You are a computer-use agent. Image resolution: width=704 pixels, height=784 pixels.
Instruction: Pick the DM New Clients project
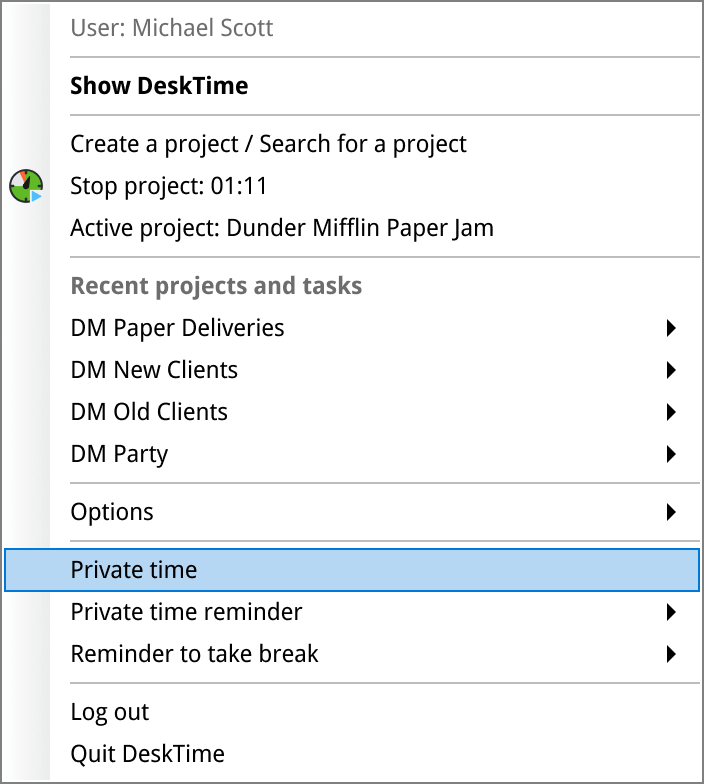click(154, 370)
